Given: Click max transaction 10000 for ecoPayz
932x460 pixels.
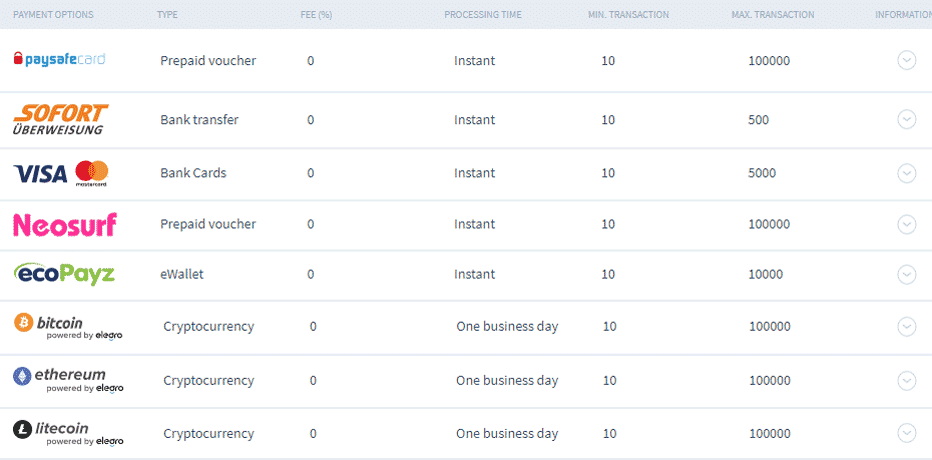Looking at the screenshot, I should coord(766,274).
